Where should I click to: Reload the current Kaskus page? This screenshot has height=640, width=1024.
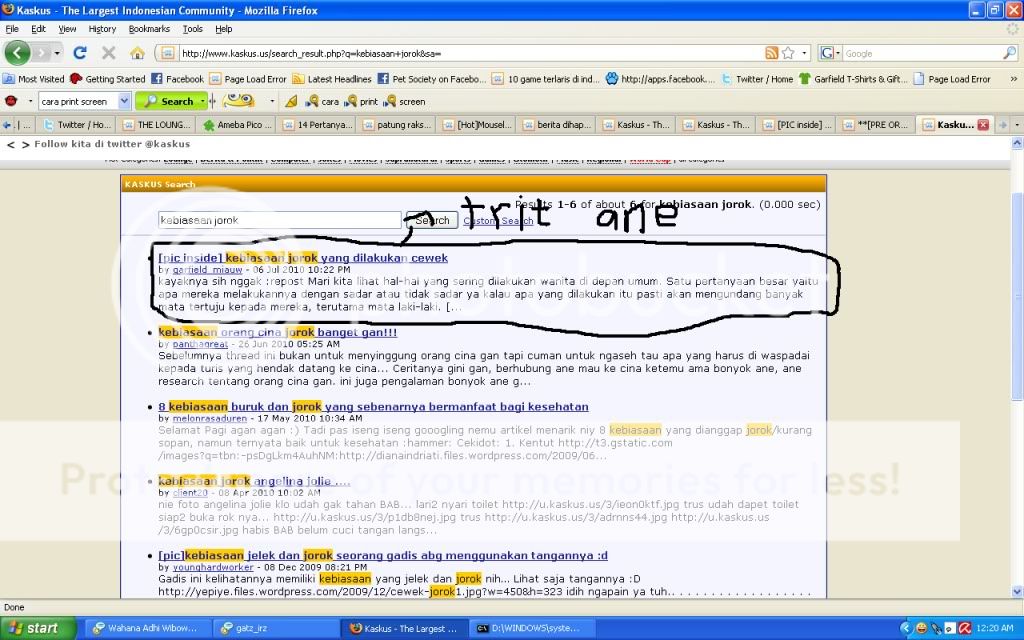[80, 53]
